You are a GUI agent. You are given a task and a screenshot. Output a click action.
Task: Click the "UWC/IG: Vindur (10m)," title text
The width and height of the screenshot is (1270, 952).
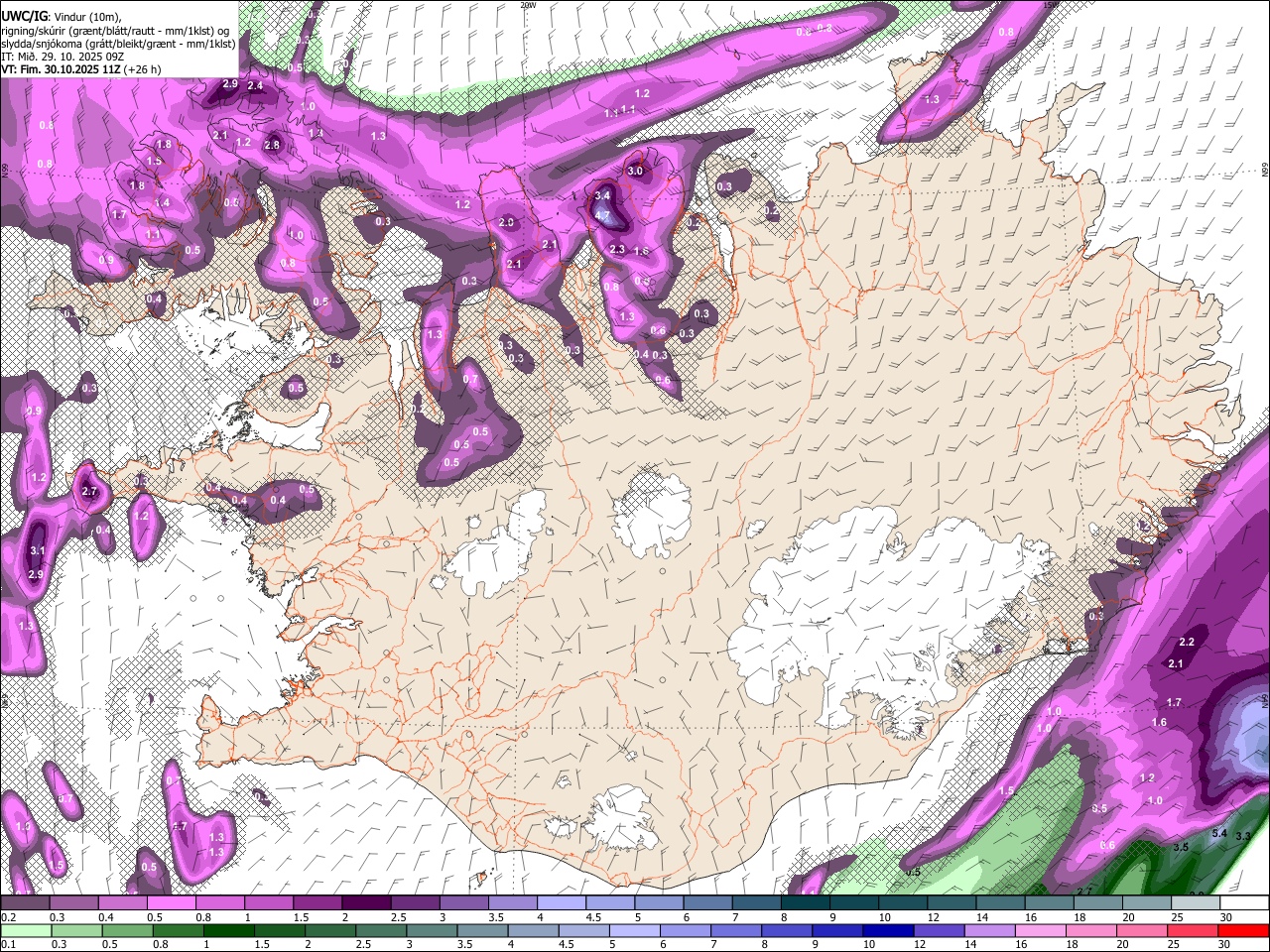[61, 16]
